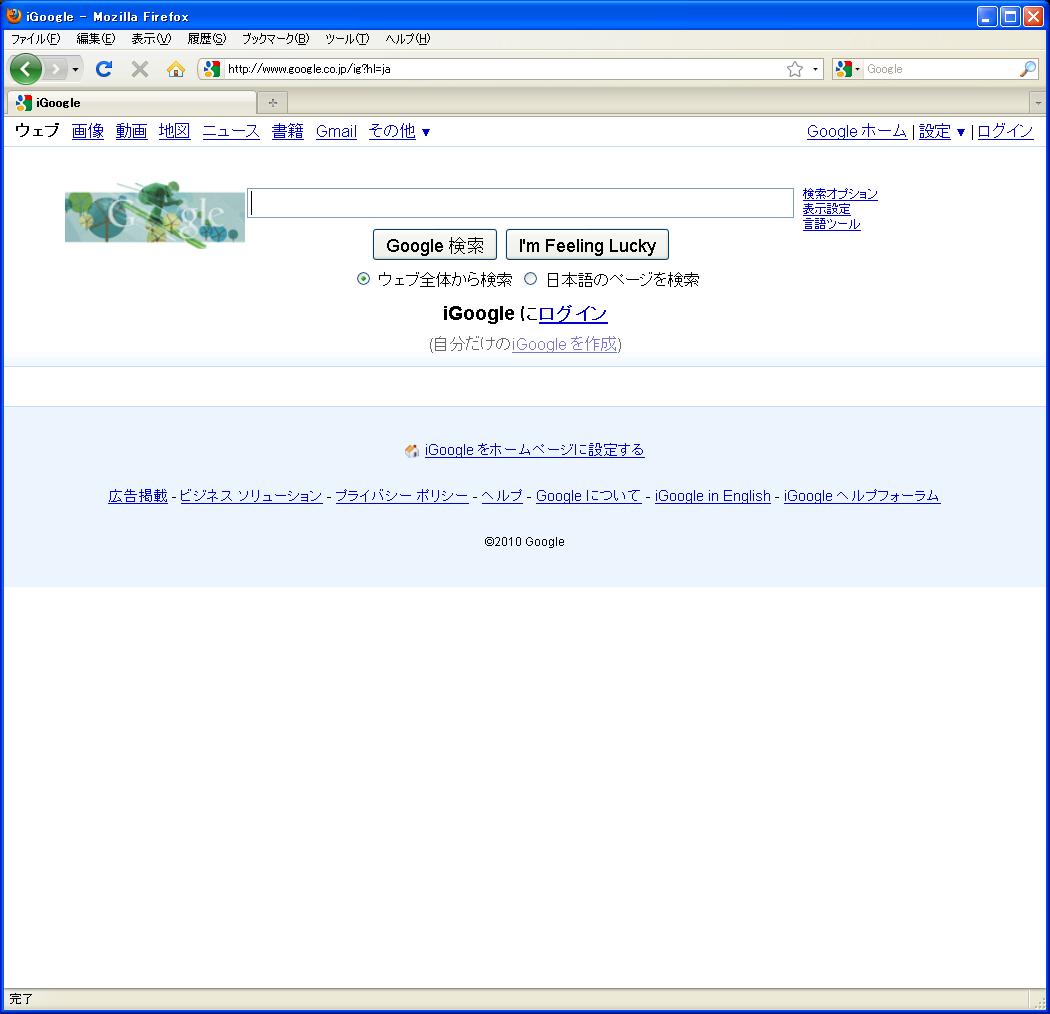Image resolution: width=1050 pixels, height=1014 pixels.
Task: Bookmark this page with the star icon
Action: click(x=795, y=69)
